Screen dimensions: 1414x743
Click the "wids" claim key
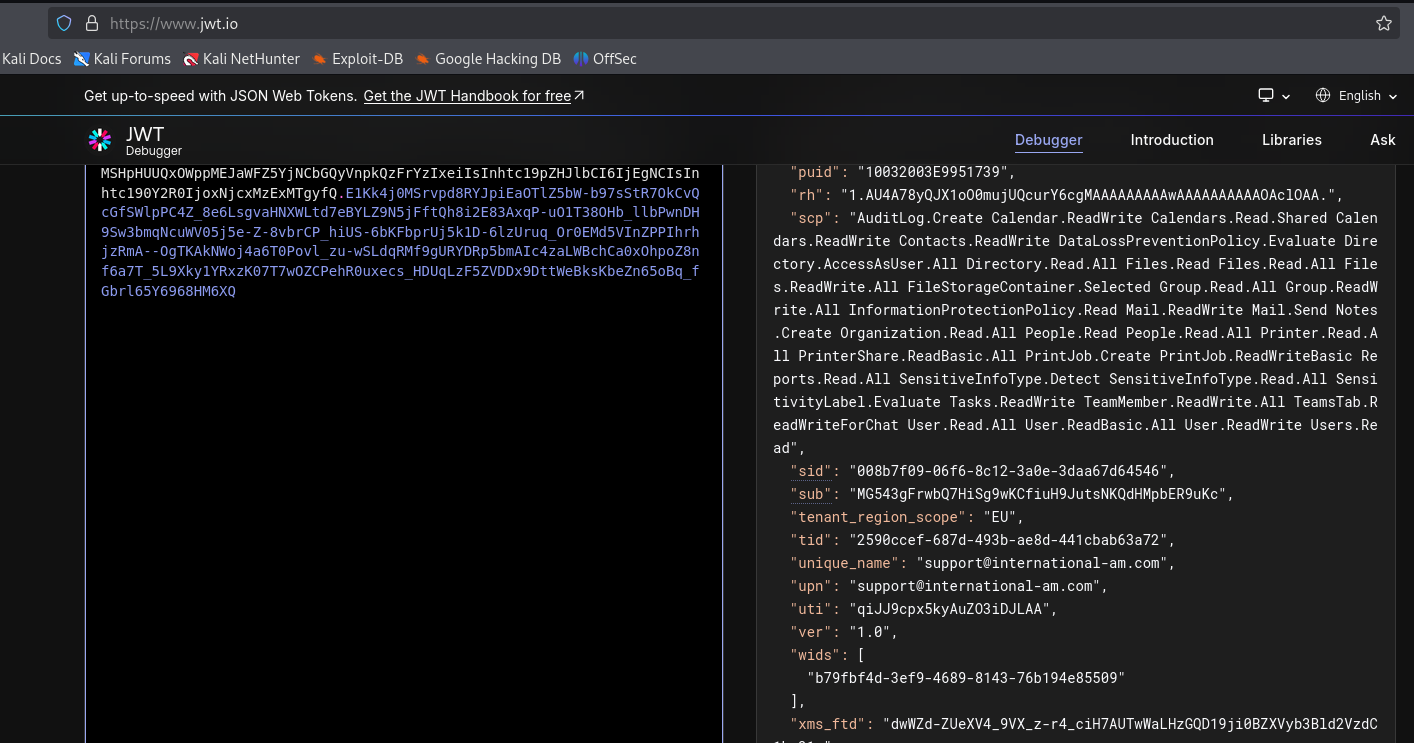[815, 655]
